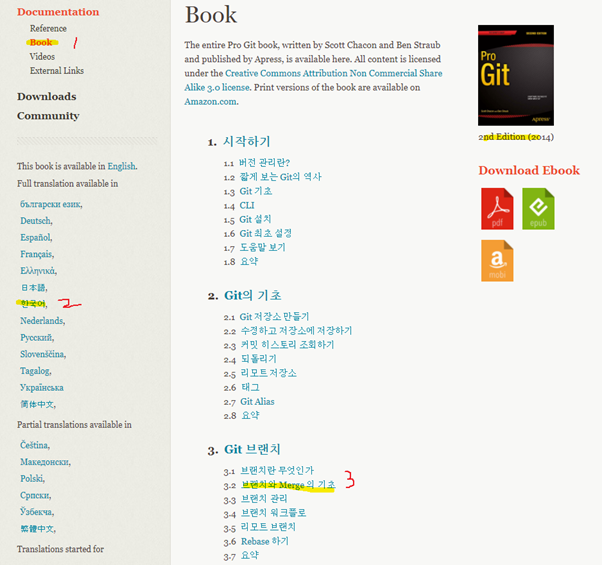Download the green epub ebook icon
This screenshot has width=602, height=565.
[538, 209]
